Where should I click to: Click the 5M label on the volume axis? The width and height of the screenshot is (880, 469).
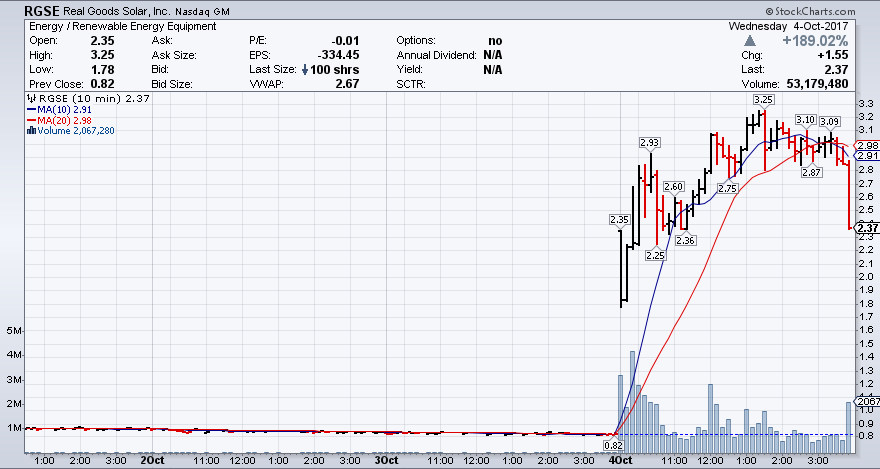(x=14, y=331)
